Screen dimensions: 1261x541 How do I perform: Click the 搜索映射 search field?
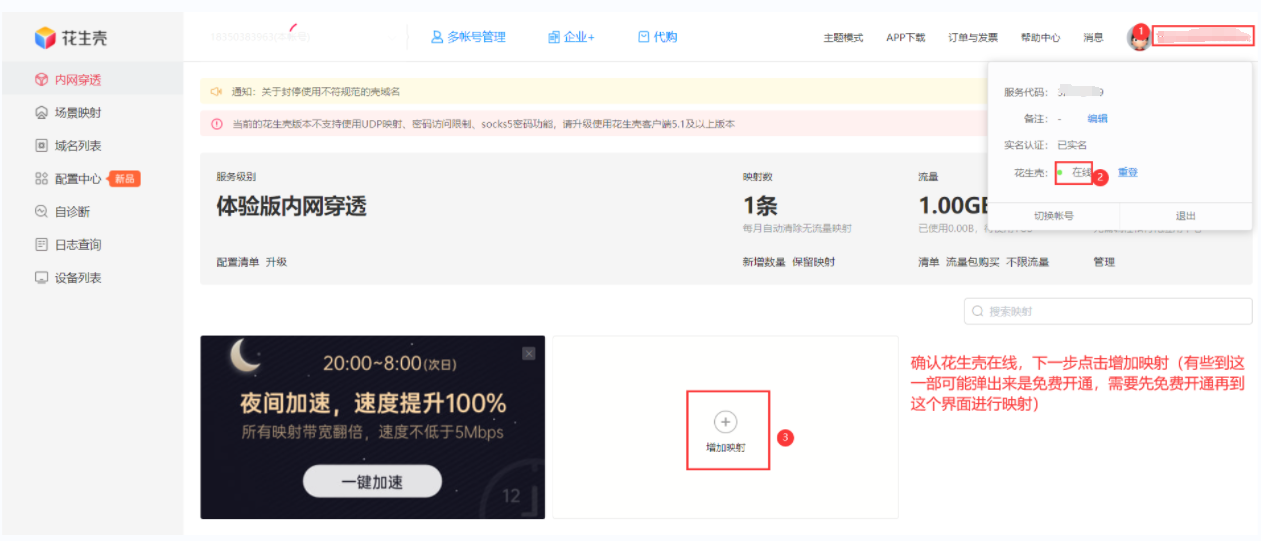coord(1108,312)
